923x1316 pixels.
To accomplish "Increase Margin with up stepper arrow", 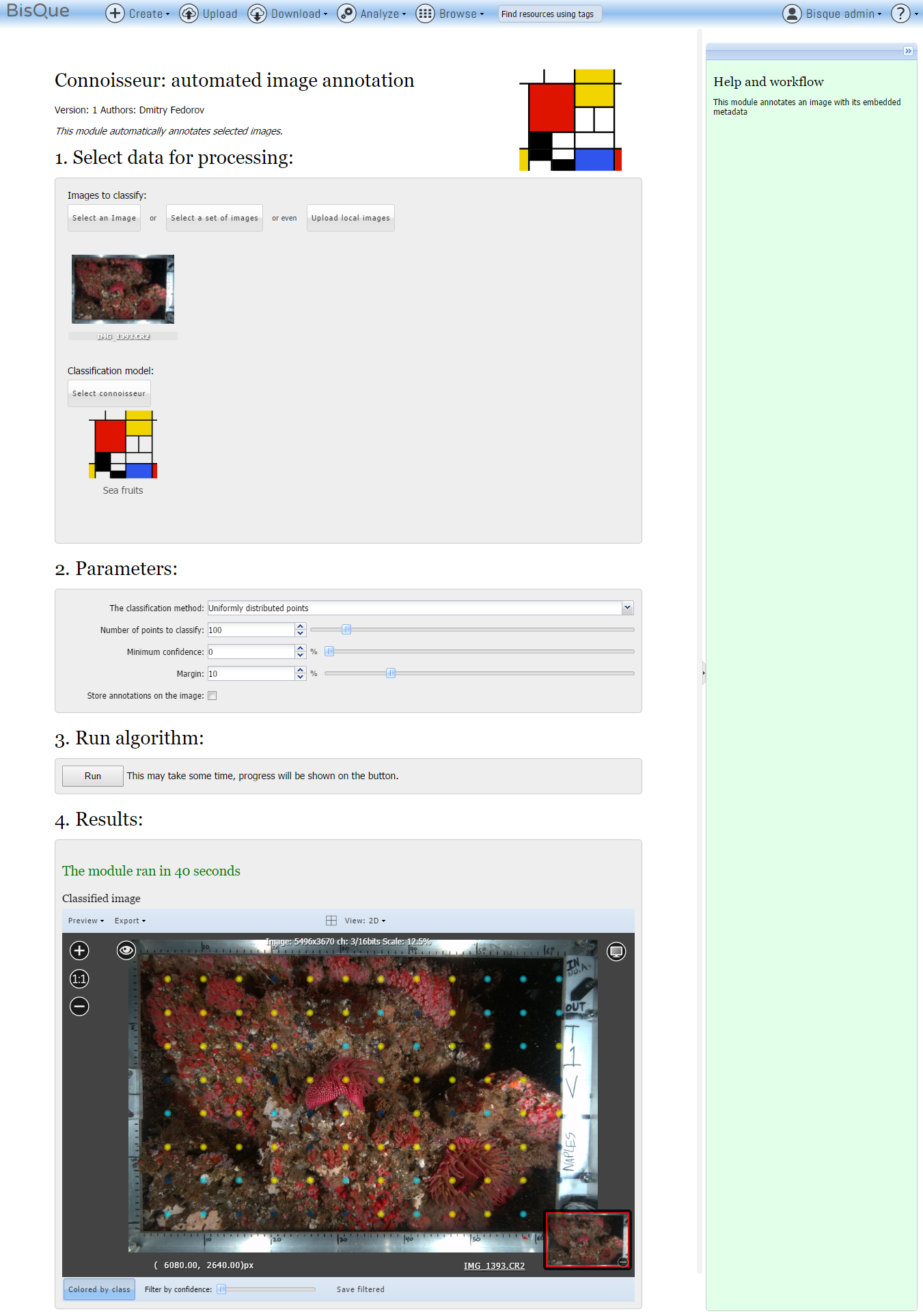I will pyautogui.click(x=301, y=670).
